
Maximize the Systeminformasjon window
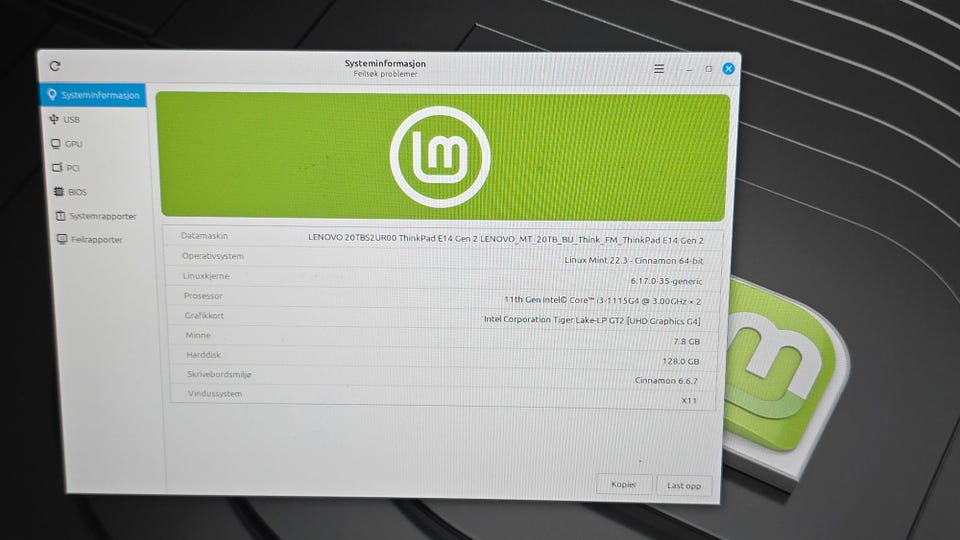click(708, 69)
